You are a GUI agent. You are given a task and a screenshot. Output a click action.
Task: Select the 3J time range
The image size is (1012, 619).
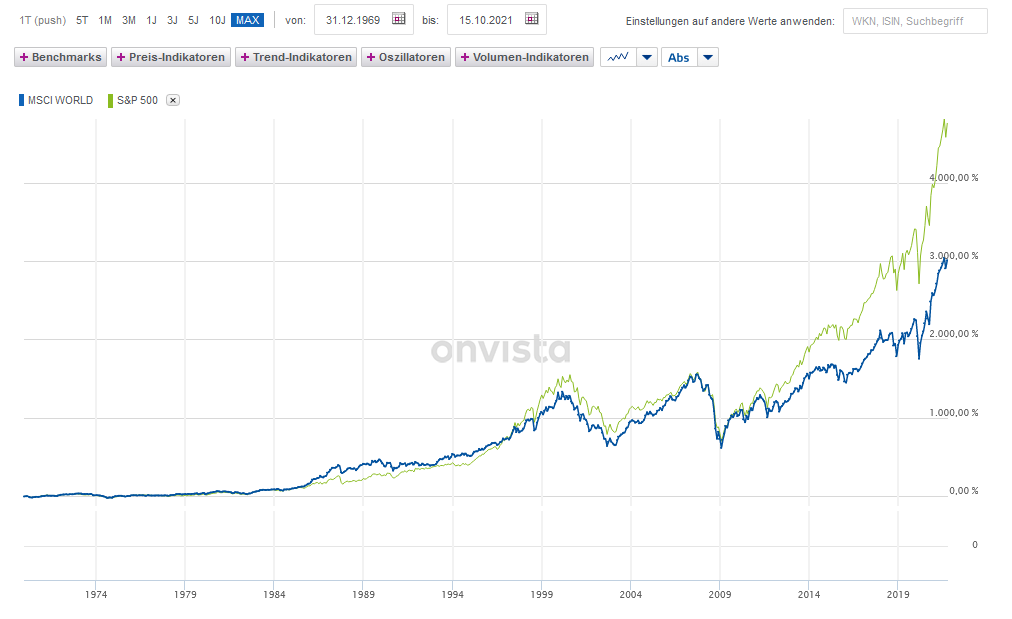[x=172, y=20]
